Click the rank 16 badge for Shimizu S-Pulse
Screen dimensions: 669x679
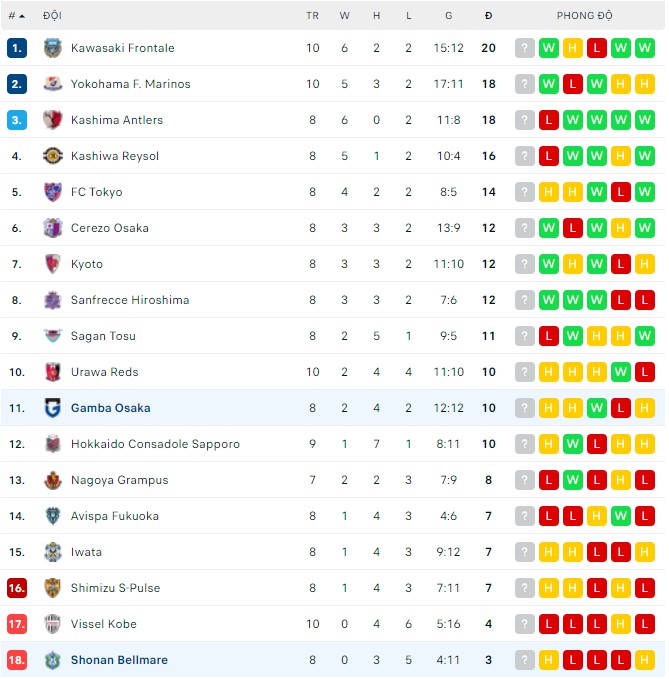(x=16, y=588)
